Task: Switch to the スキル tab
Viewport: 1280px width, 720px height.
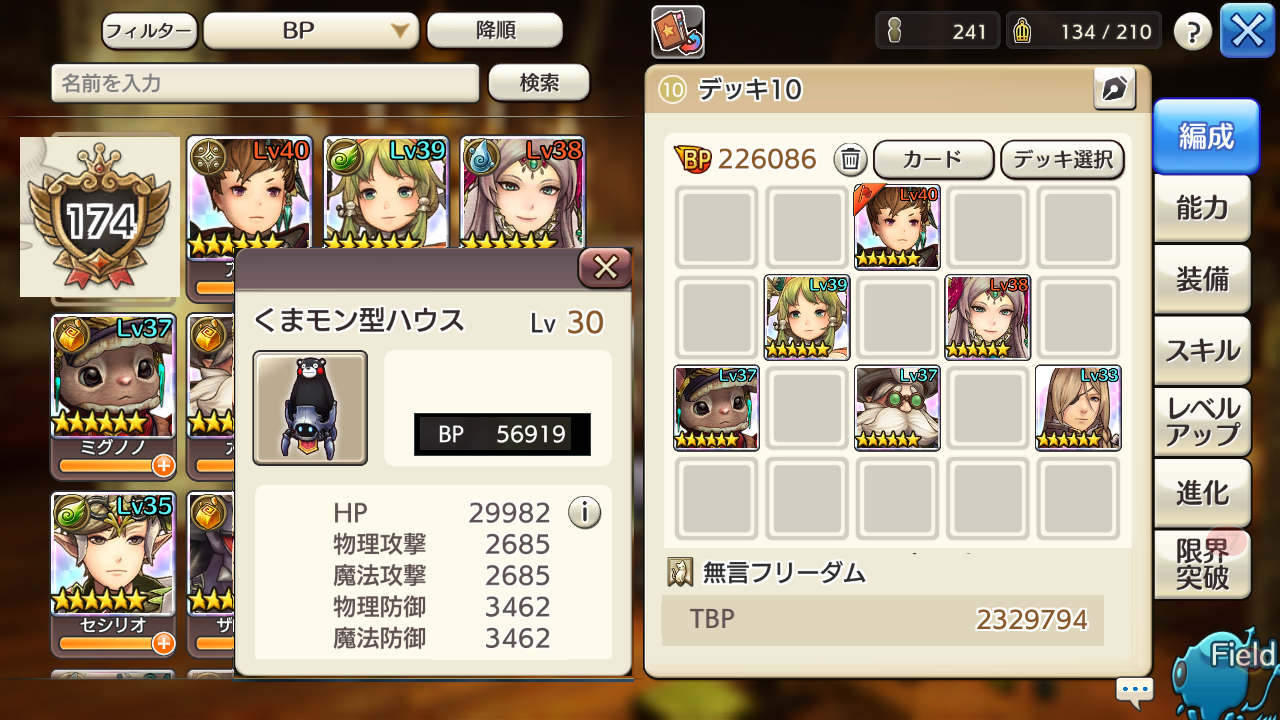Action: click(x=1202, y=351)
